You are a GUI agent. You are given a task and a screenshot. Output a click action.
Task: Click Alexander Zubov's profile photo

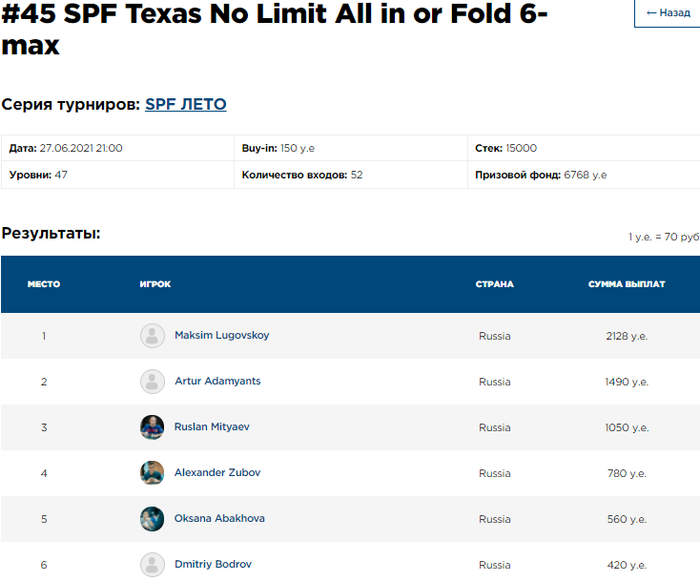tap(152, 473)
